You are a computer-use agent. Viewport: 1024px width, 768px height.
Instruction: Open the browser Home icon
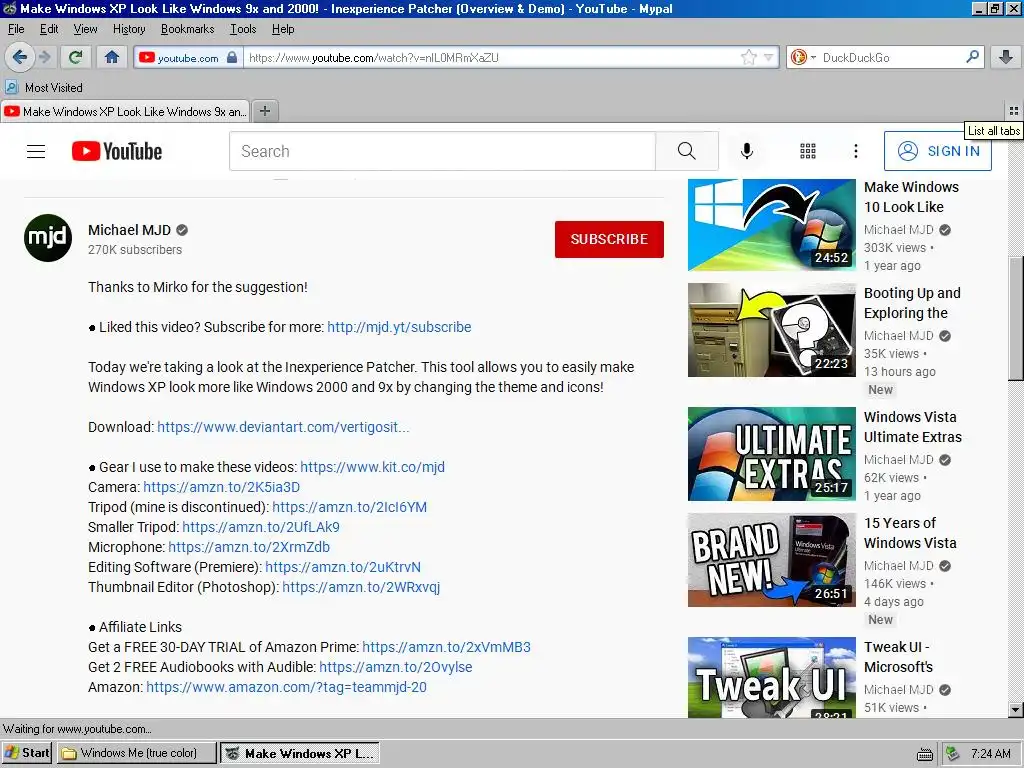pos(112,57)
